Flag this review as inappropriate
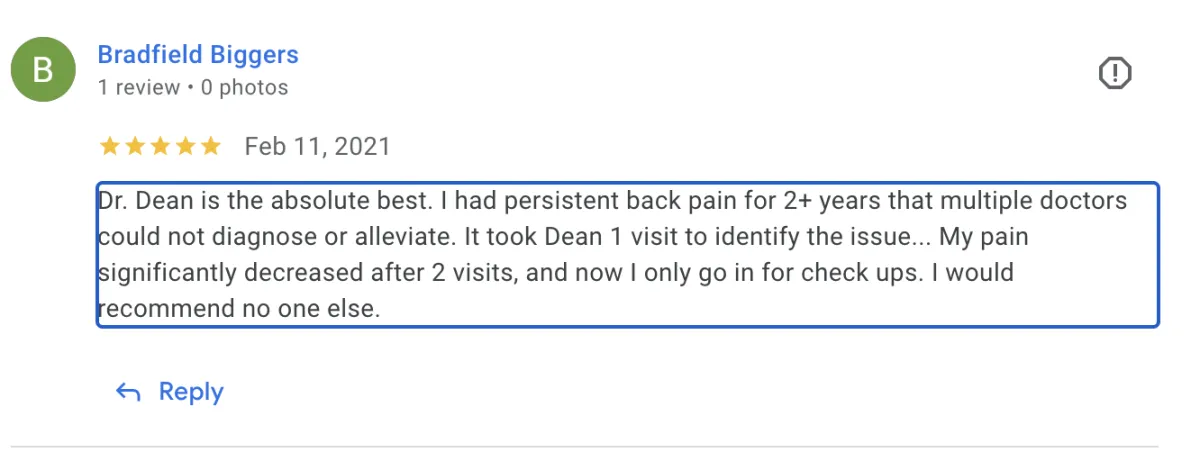 pyautogui.click(x=1115, y=73)
